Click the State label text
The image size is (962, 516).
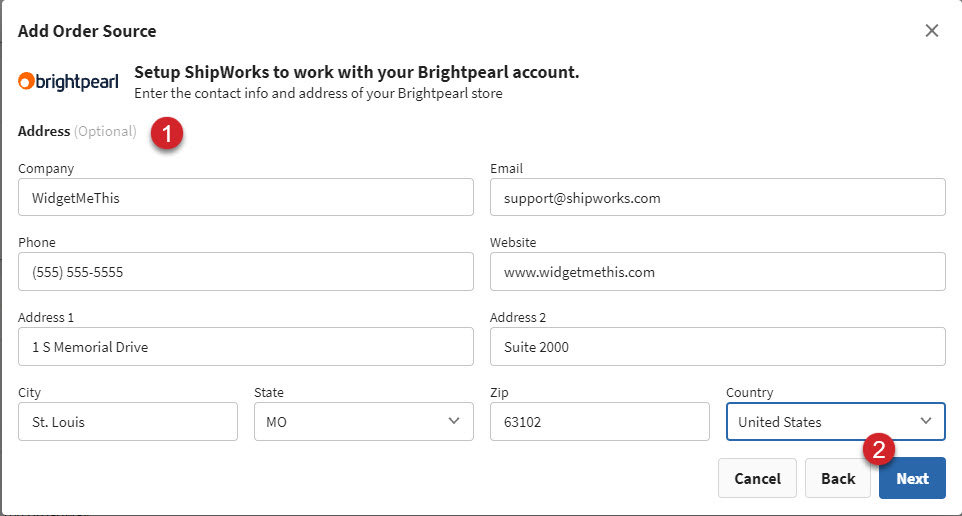pos(269,393)
